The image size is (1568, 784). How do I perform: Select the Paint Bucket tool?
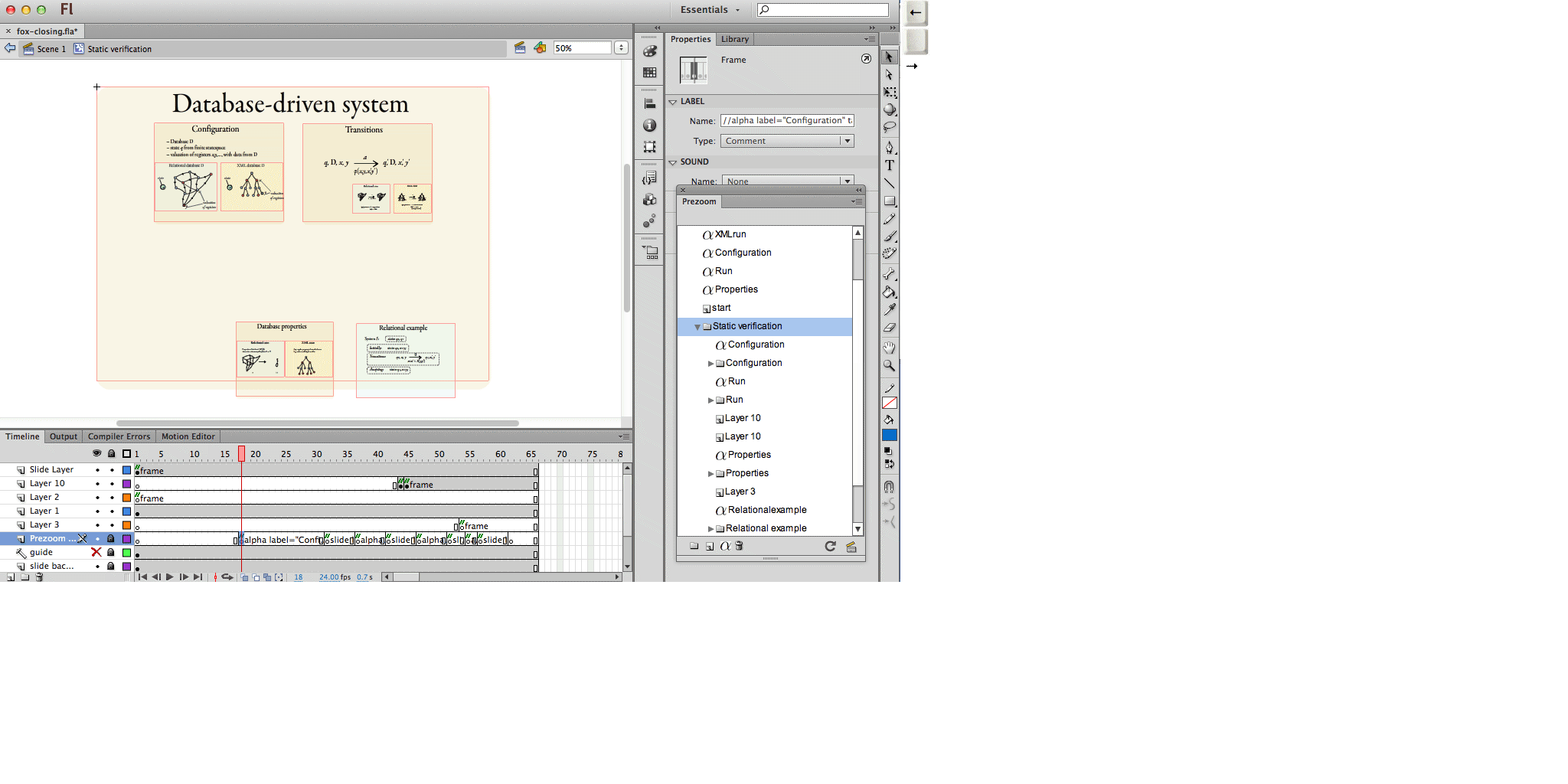[889, 292]
